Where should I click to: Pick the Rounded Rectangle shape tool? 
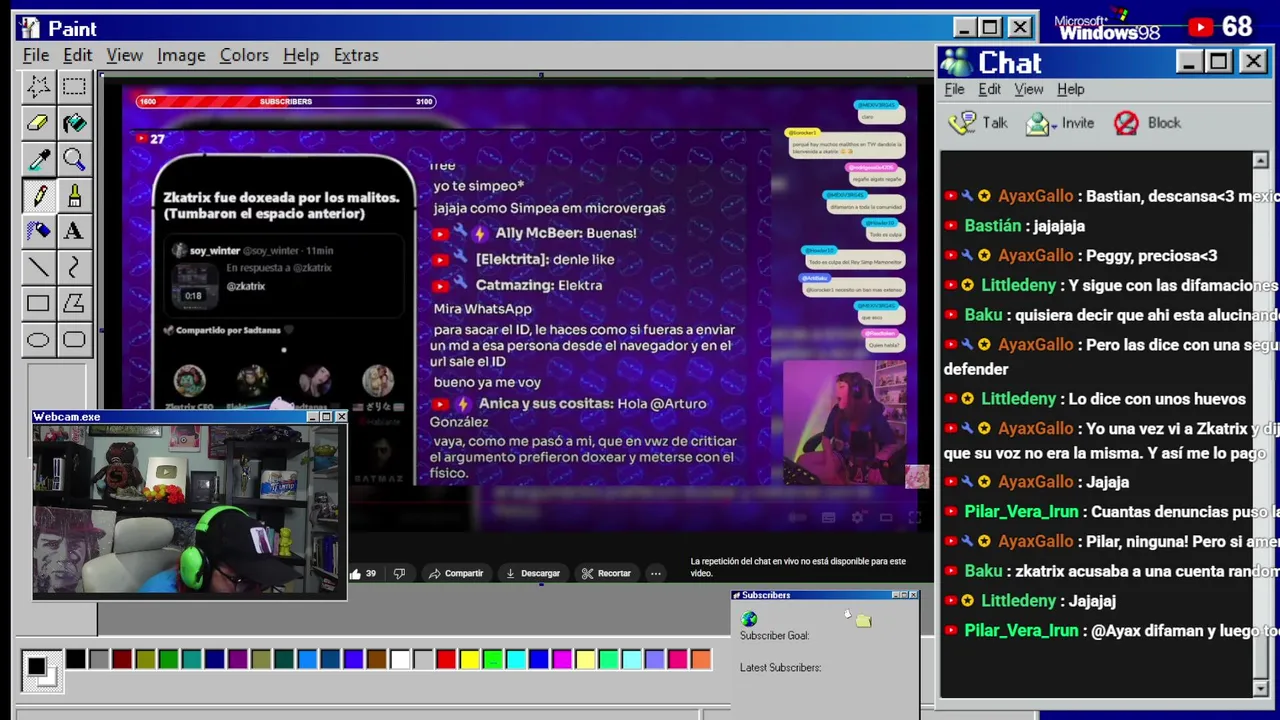(74, 339)
